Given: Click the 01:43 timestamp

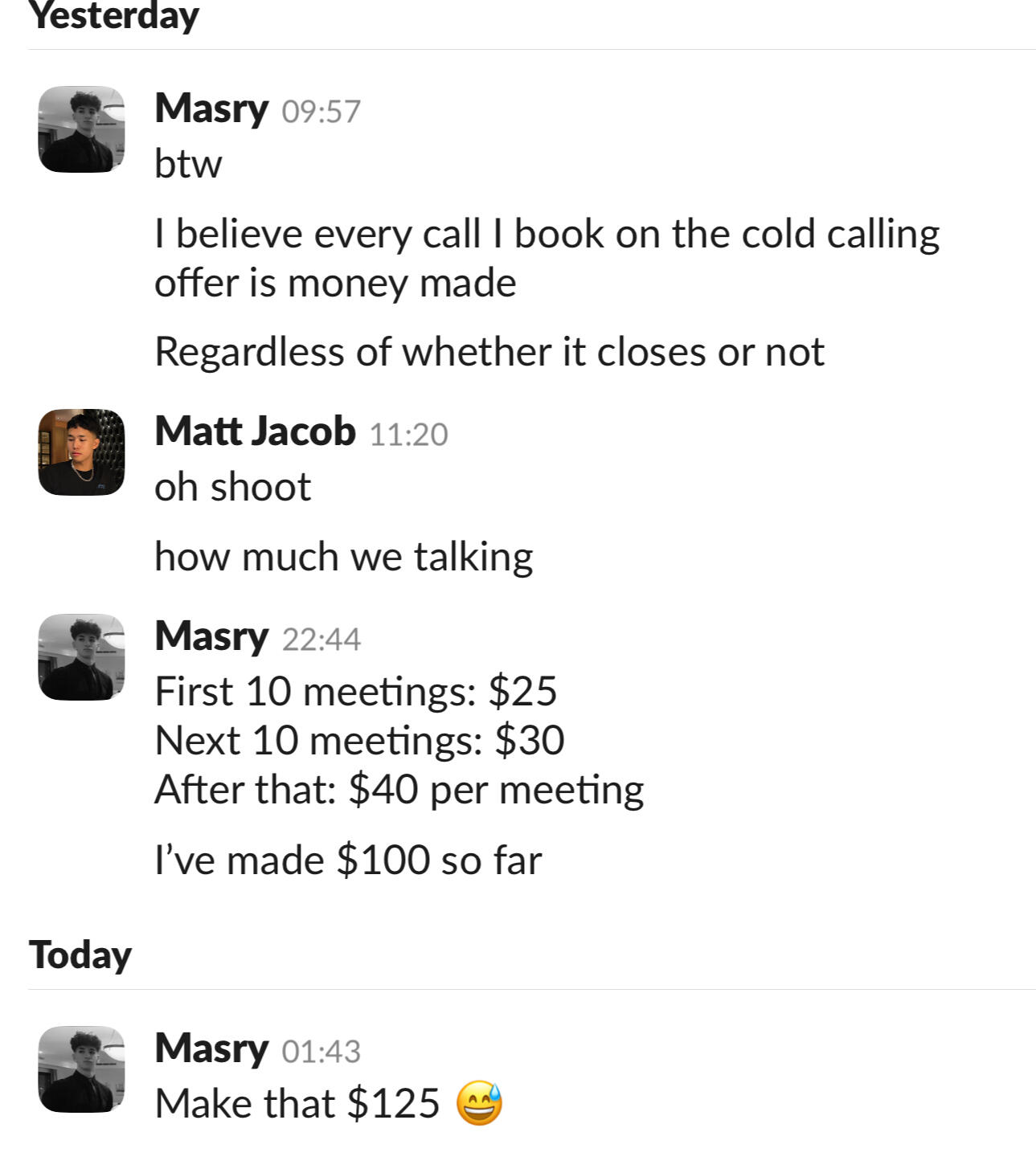Looking at the screenshot, I should click(x=321, y=1052).
